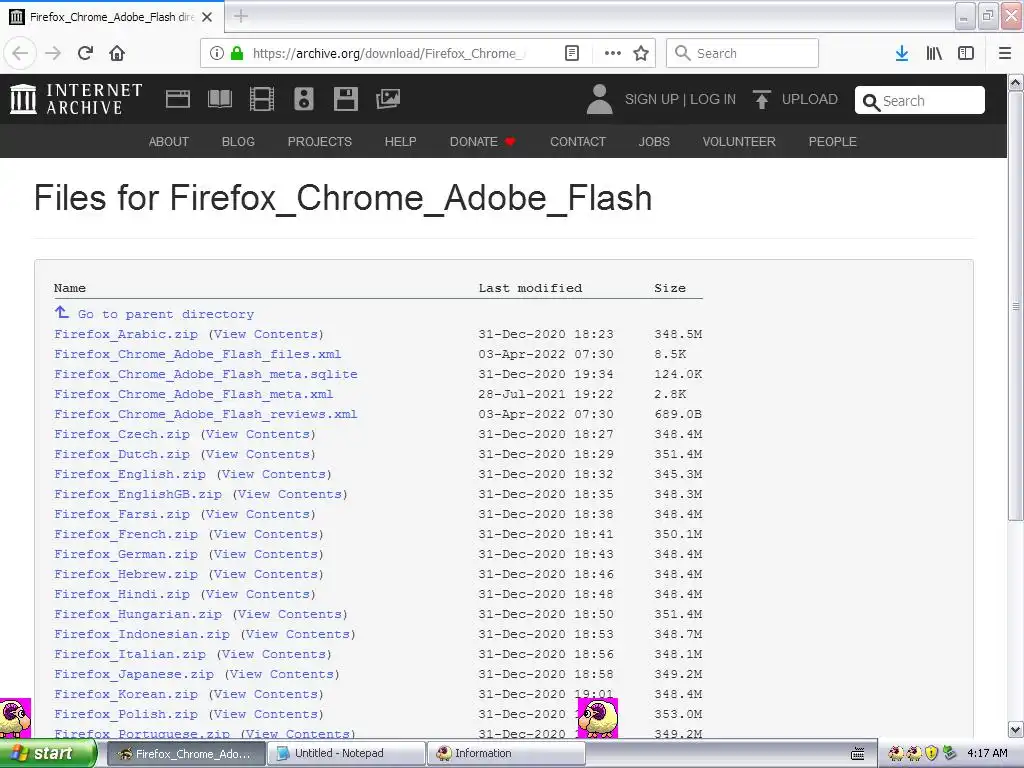Reload the current page
1024x768 pixels.
[86, 53]
